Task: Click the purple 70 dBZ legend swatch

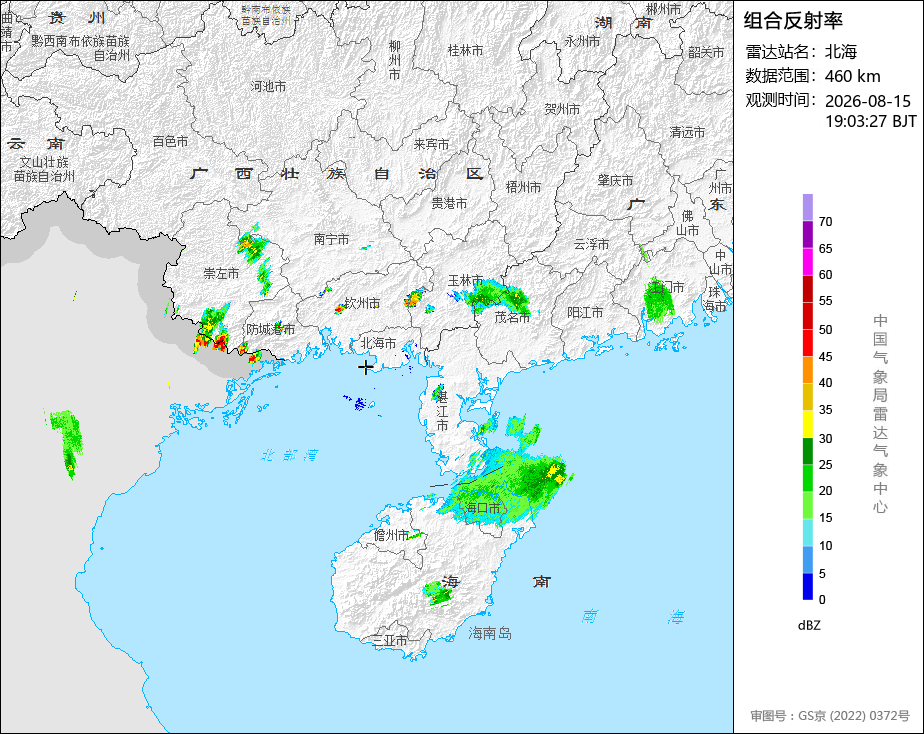Action: click(x=807, y=207)
